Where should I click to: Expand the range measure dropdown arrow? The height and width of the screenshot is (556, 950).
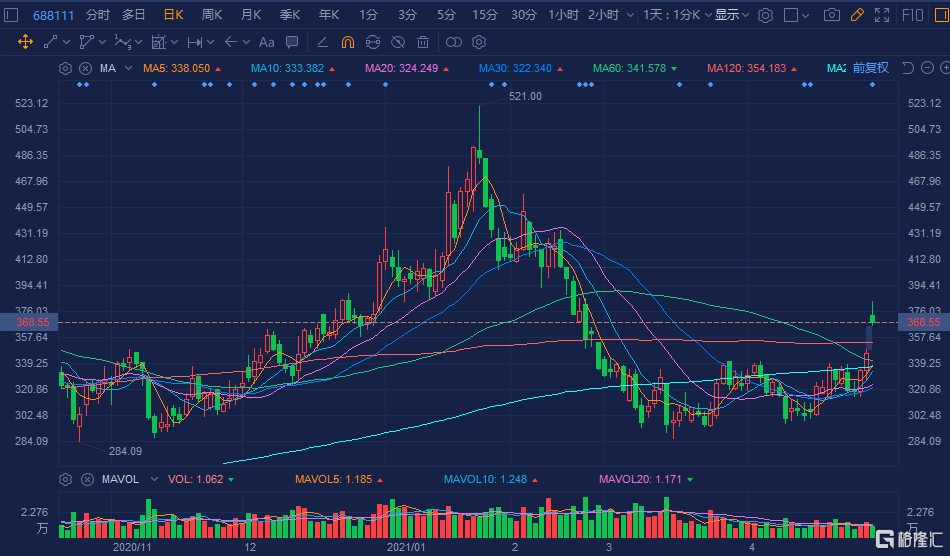coord(210,42)
